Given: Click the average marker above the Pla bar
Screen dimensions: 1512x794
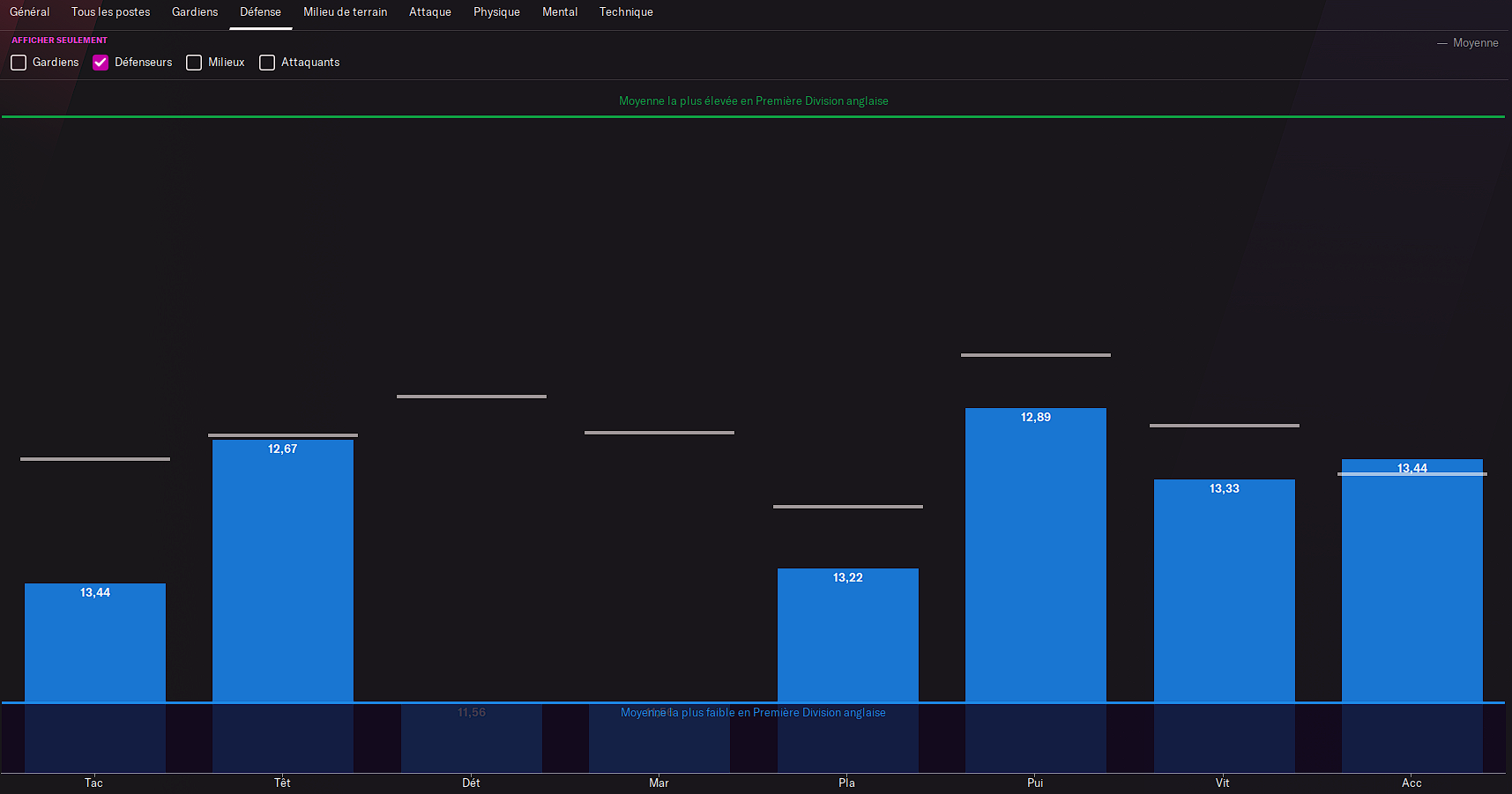Looking at the screenshot, I should pos(848,507).
